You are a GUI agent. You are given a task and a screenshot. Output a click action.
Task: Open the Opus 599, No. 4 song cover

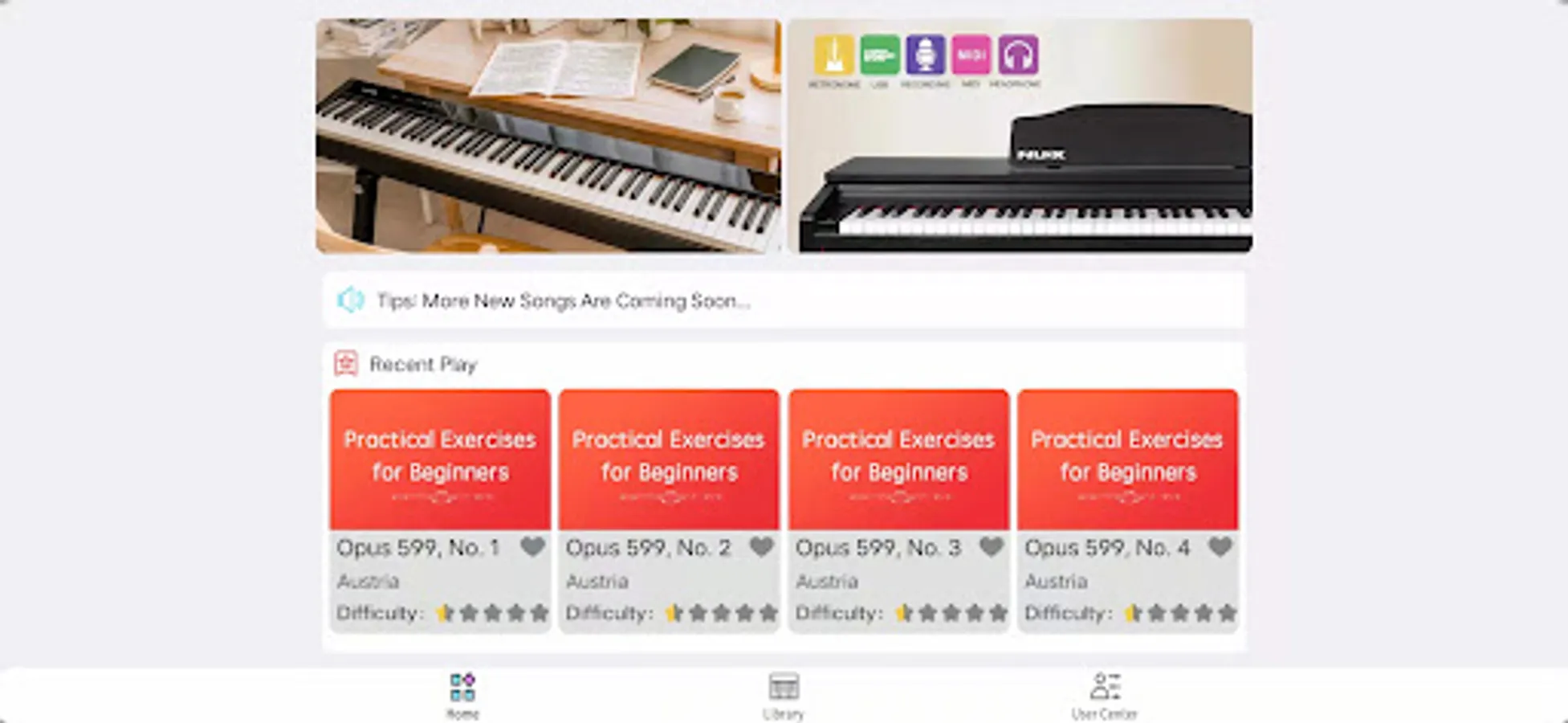click(x=1127, y=460)
